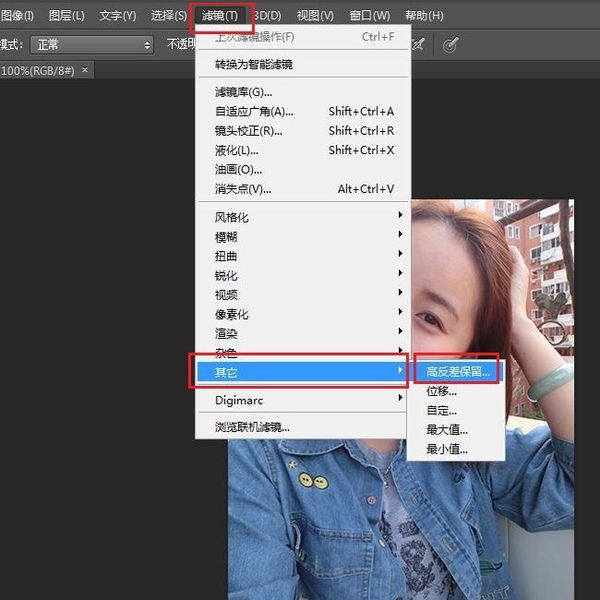The height and width of the screenshot is (600, 600).
Task: Choose 最小值... from the submenu
Action: point(447,449)
